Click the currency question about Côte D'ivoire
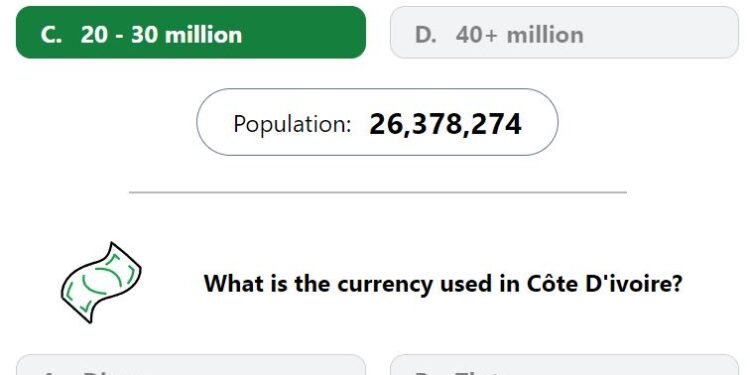The width and height of the screenshot is (750, 375). [x=443, y=284]
